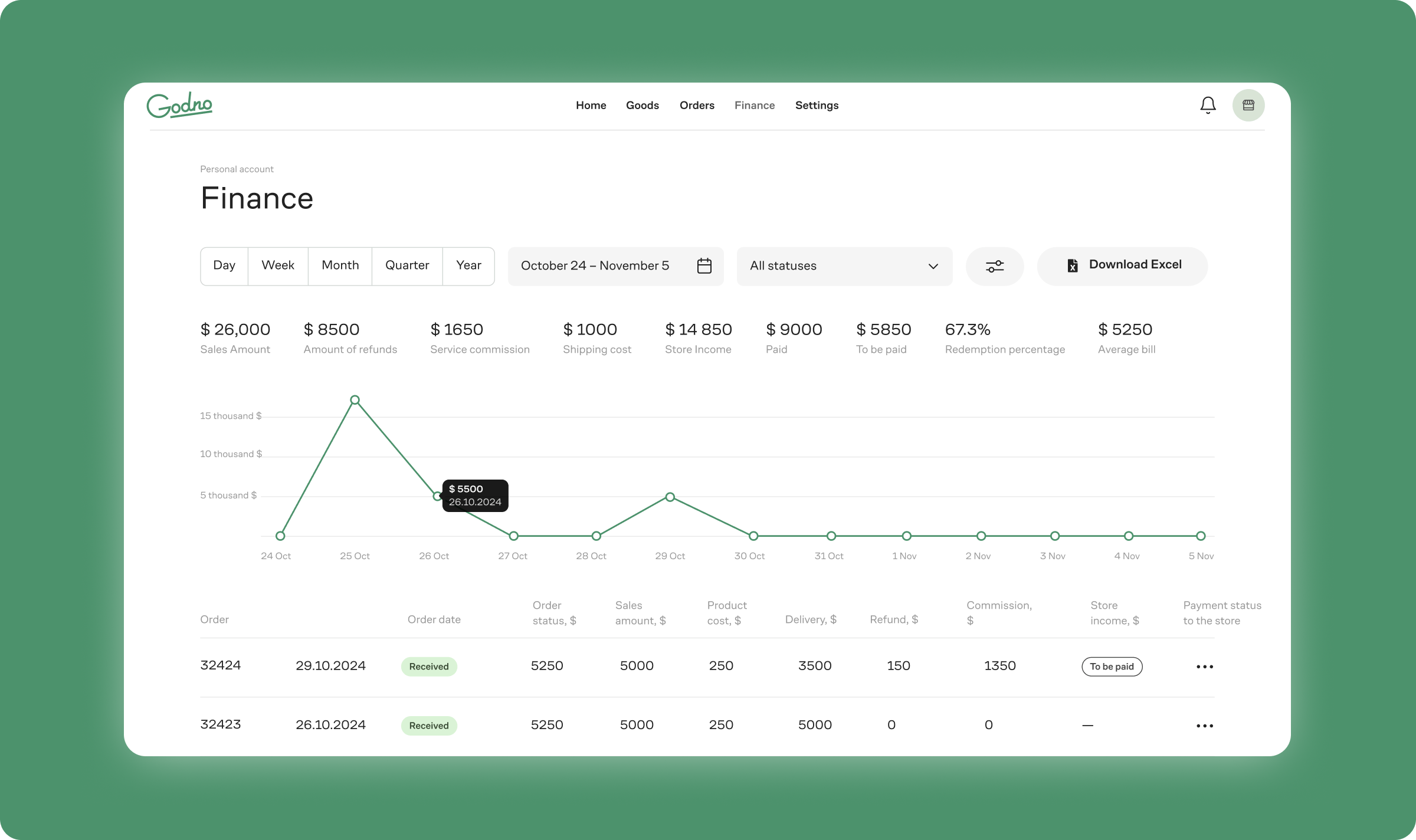The height and width of the screenshot is (840, 1416).
Task: Click the store avatar icon top right
Action: 1248,105
